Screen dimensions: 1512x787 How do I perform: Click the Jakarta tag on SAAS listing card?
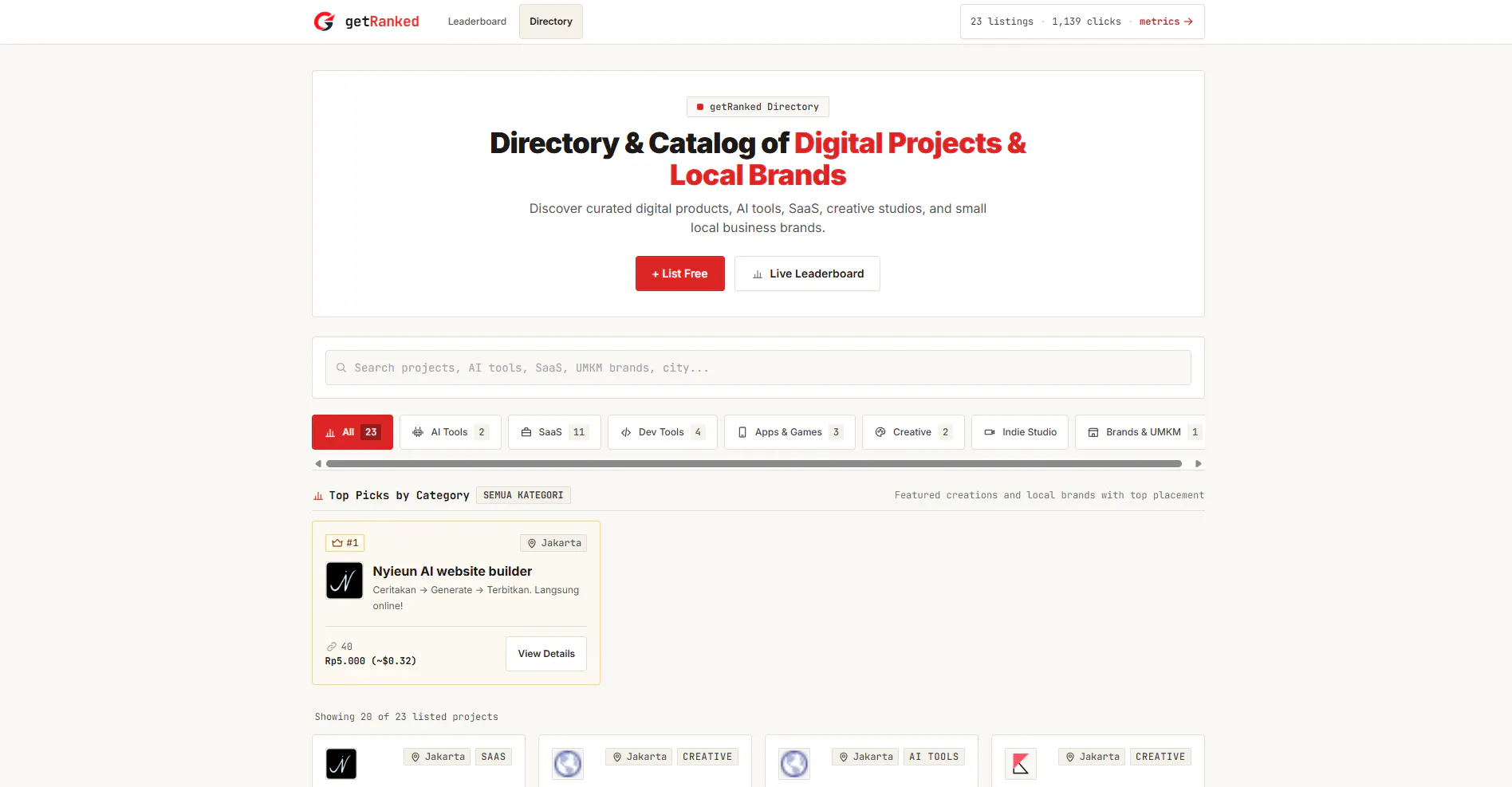(x=438, y=757)
